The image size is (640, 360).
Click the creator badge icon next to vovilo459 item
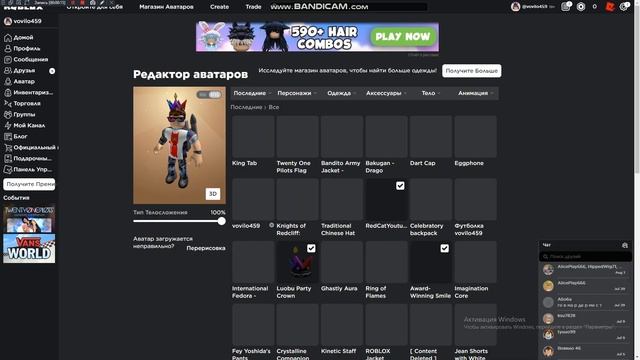(271, 225)
